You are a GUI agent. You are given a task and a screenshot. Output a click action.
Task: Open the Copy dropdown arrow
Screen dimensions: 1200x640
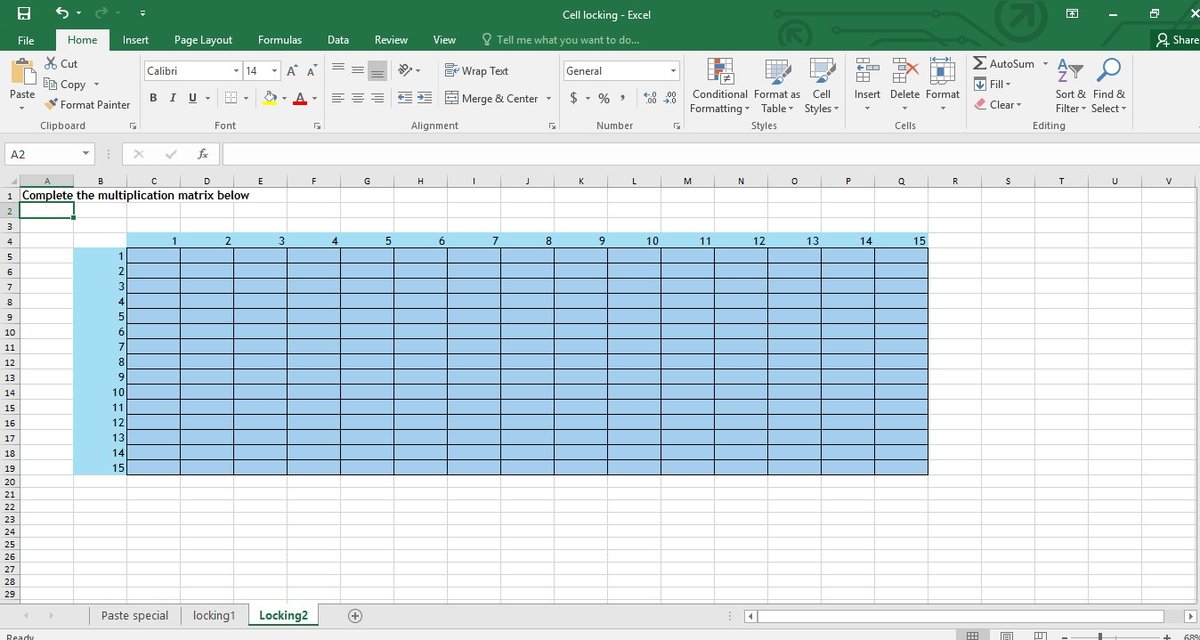pos(96,85)
